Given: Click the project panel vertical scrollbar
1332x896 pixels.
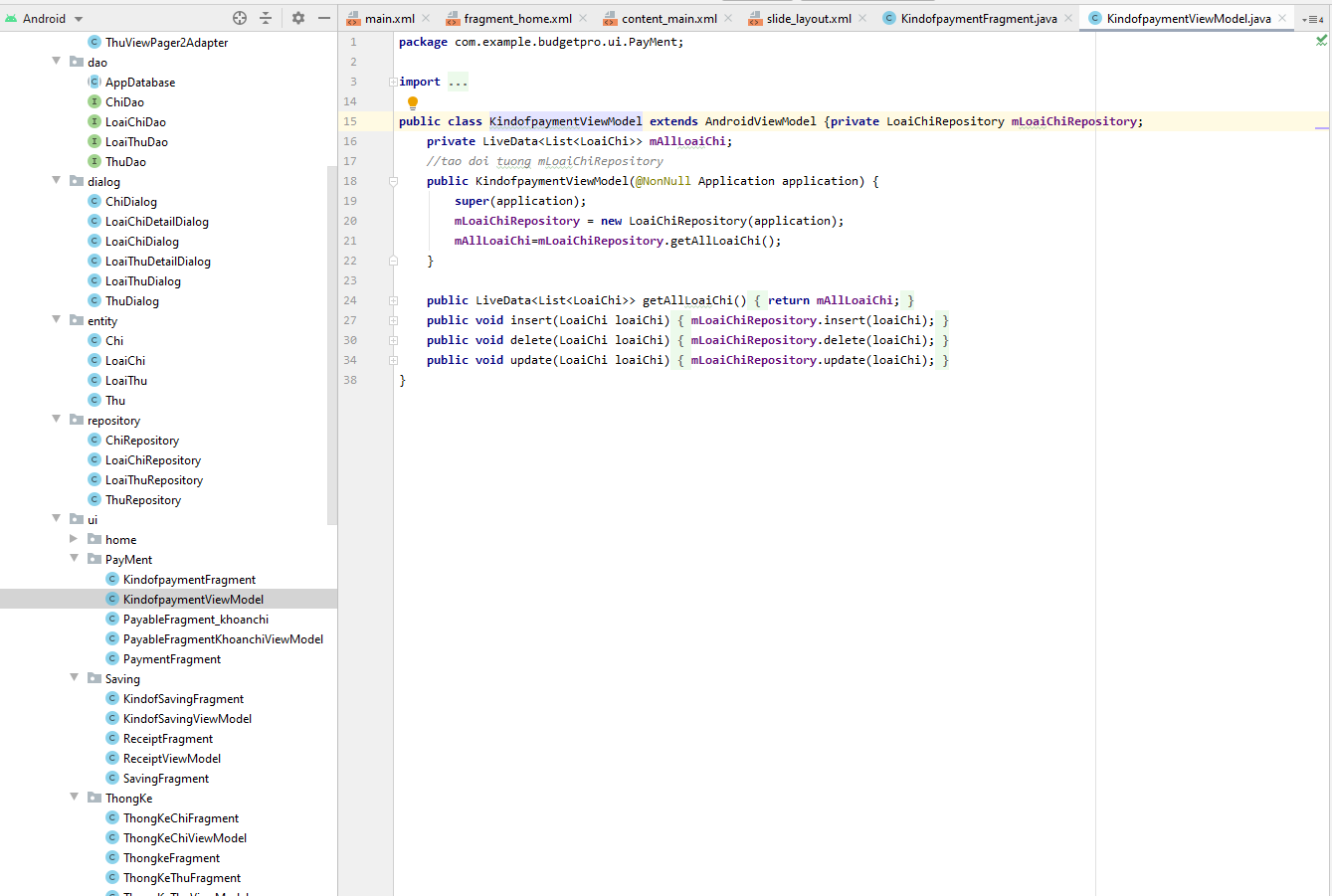Looking at the screenshot, I should coord(332,345).
